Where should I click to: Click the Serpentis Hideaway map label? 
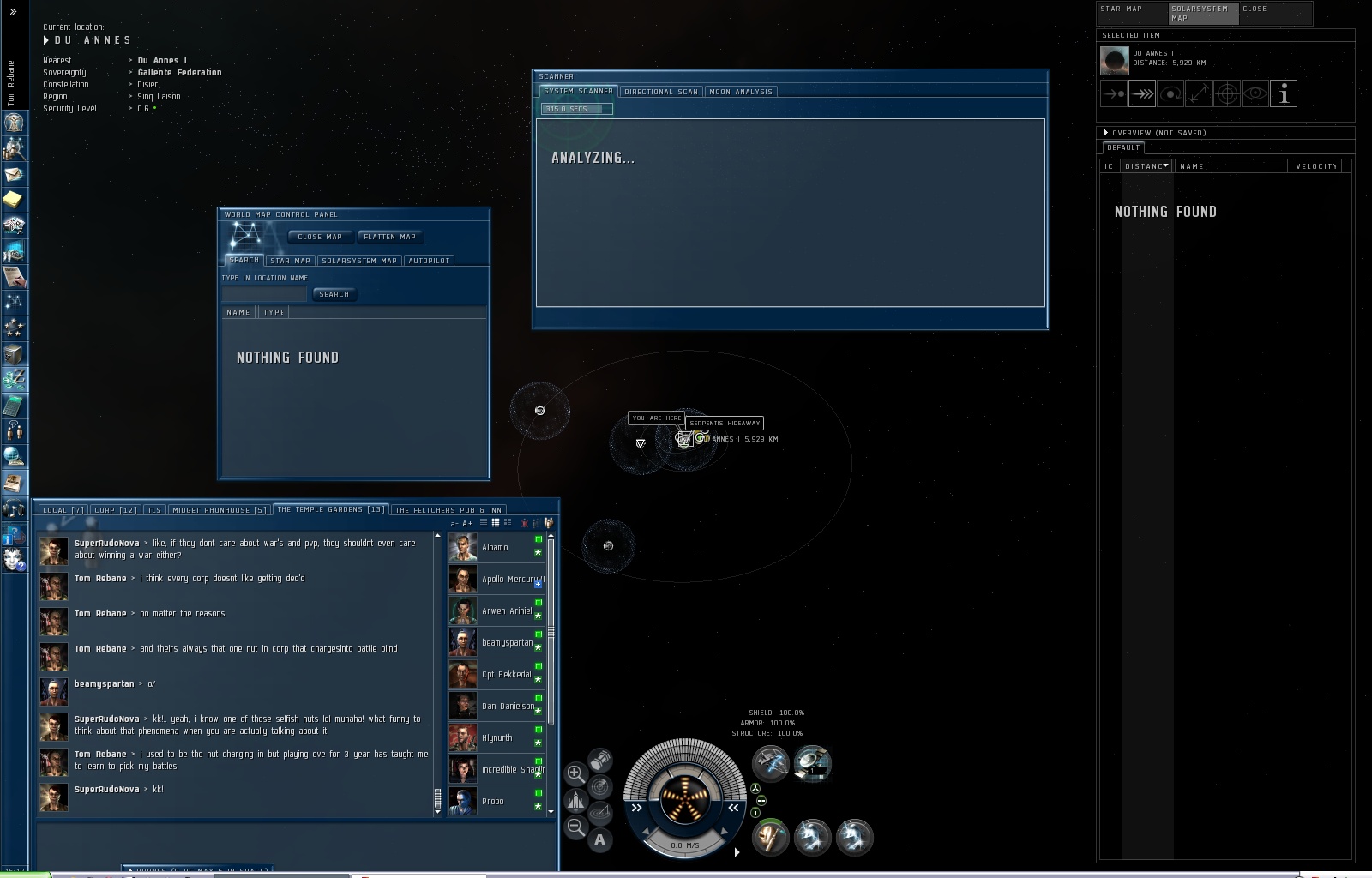(x=725, y=423)
